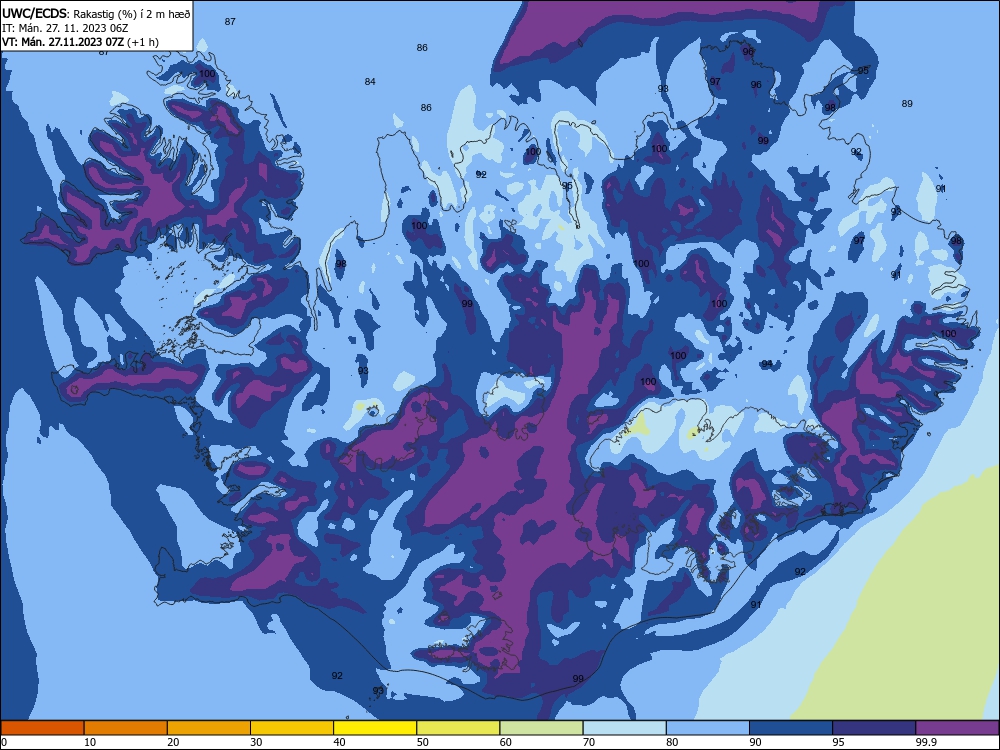Select the purple above-99.9 legend swatch
Viewport: 1000px width, 750px height.
pyautogui.click(x=957, y=728)
